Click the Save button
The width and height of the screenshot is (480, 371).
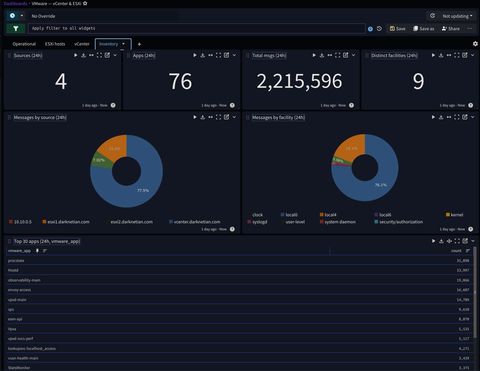[x=397, y=29]
